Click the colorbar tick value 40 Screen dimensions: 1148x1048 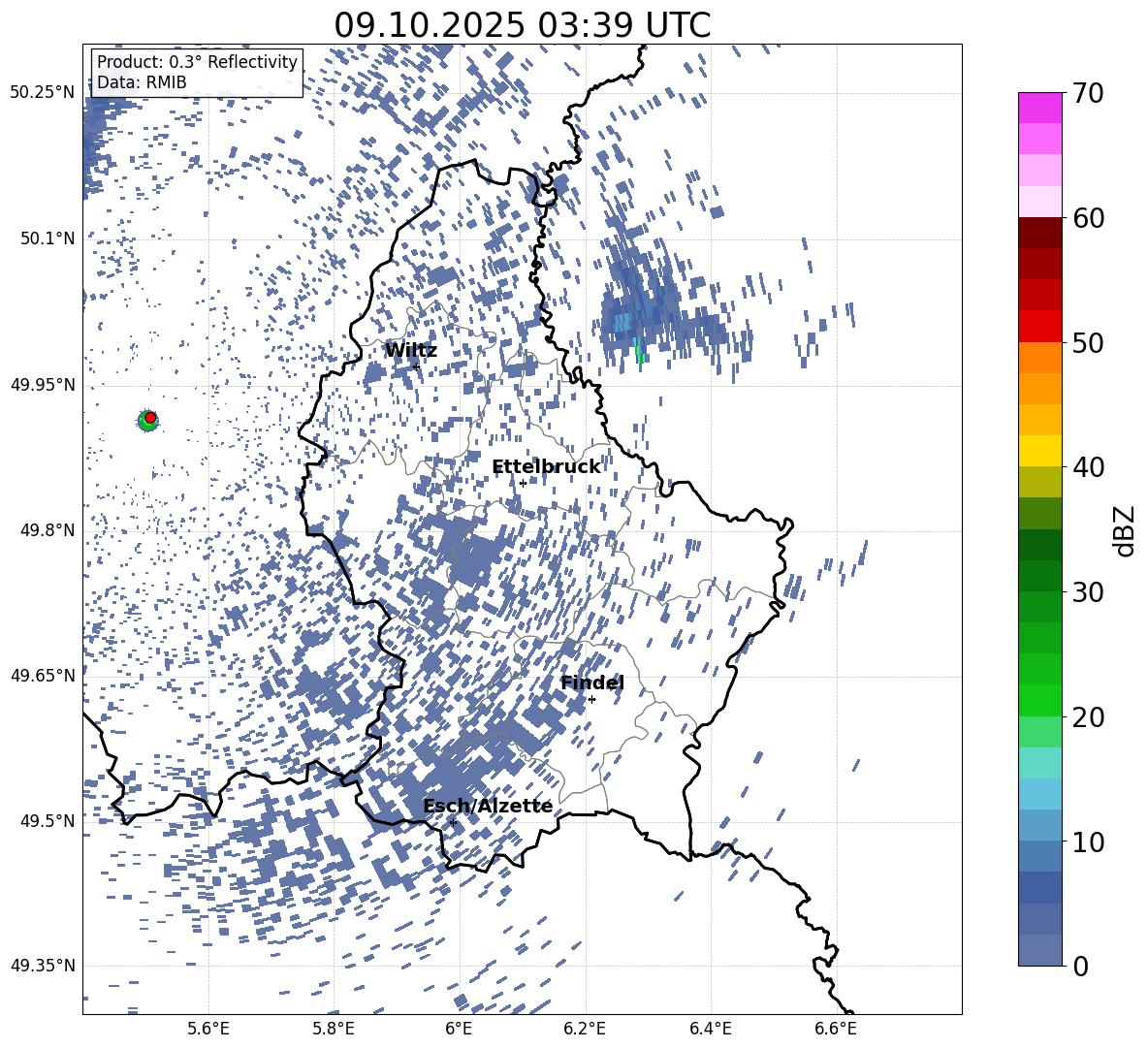[1089, 467]
